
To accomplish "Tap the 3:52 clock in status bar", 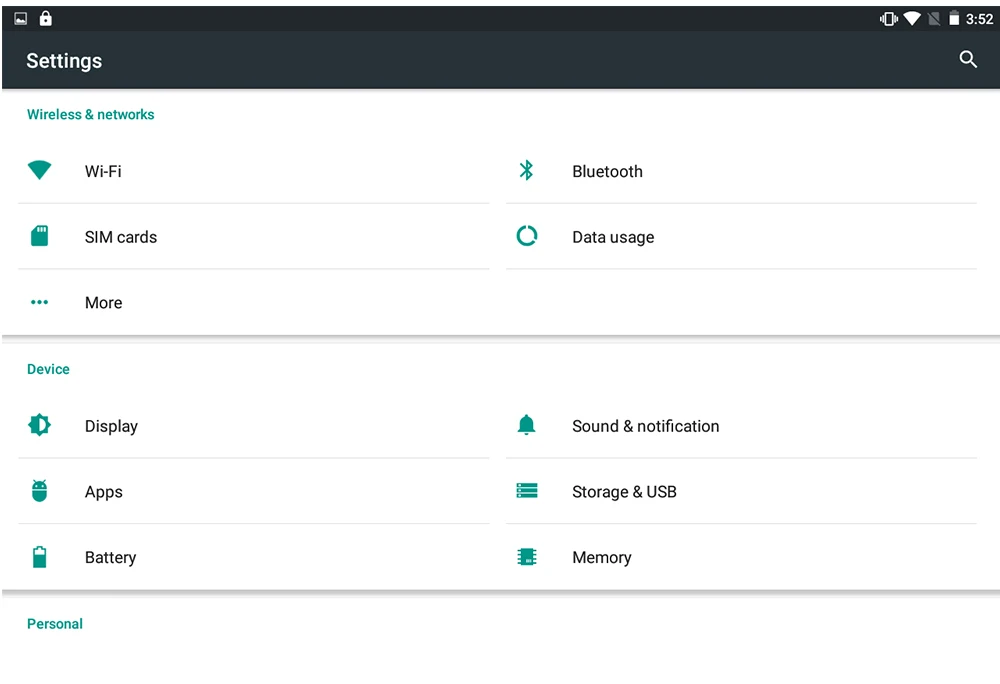I will [x=979, y=19].
